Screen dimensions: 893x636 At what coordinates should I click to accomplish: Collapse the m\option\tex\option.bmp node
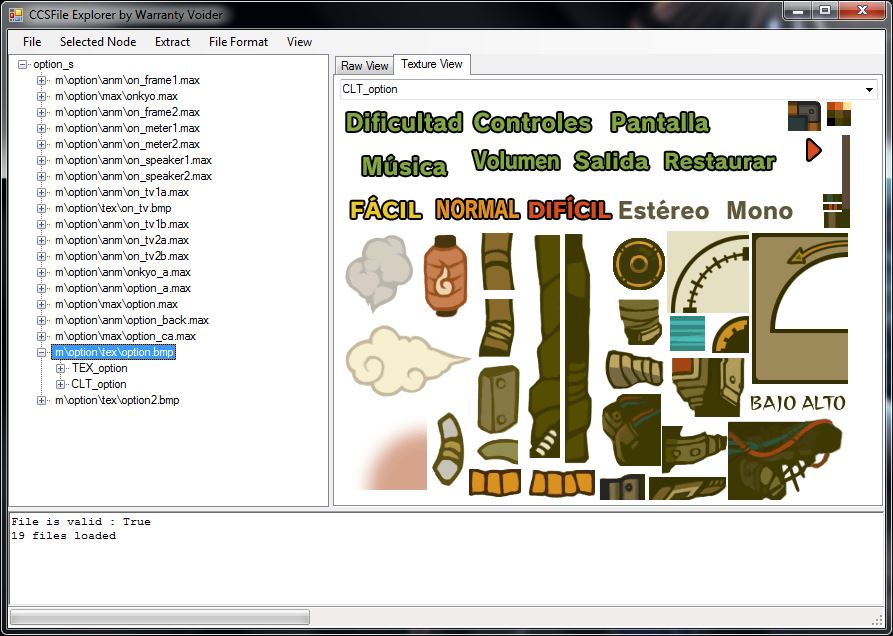[x=41, y=352]
